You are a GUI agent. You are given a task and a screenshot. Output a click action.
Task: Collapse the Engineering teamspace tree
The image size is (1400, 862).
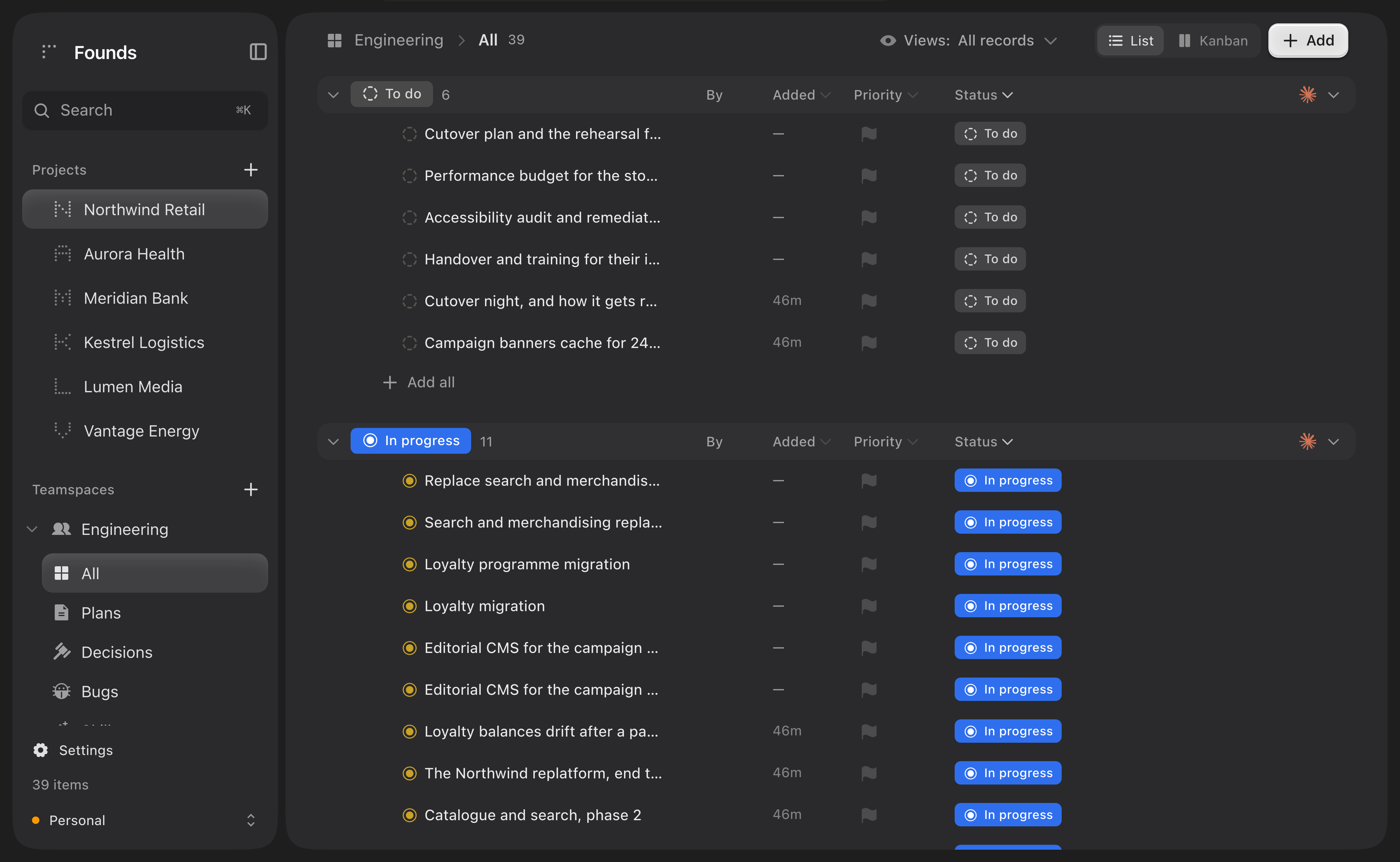33,529
